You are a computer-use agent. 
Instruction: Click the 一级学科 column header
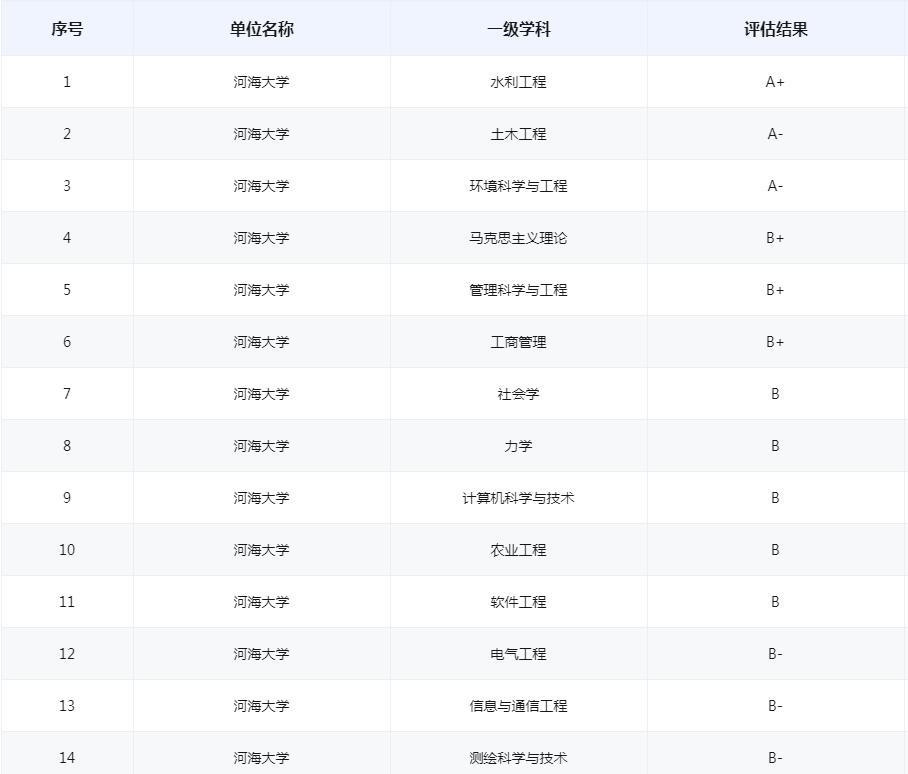click(x=518, y=29)
